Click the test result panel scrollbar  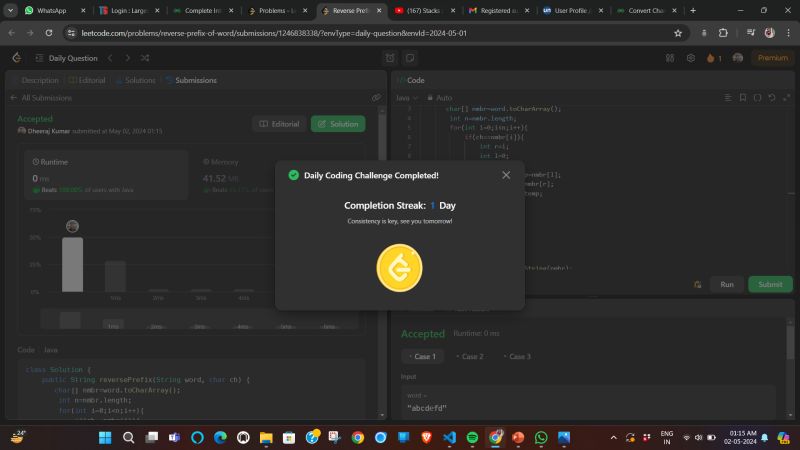tap(790, 342)
